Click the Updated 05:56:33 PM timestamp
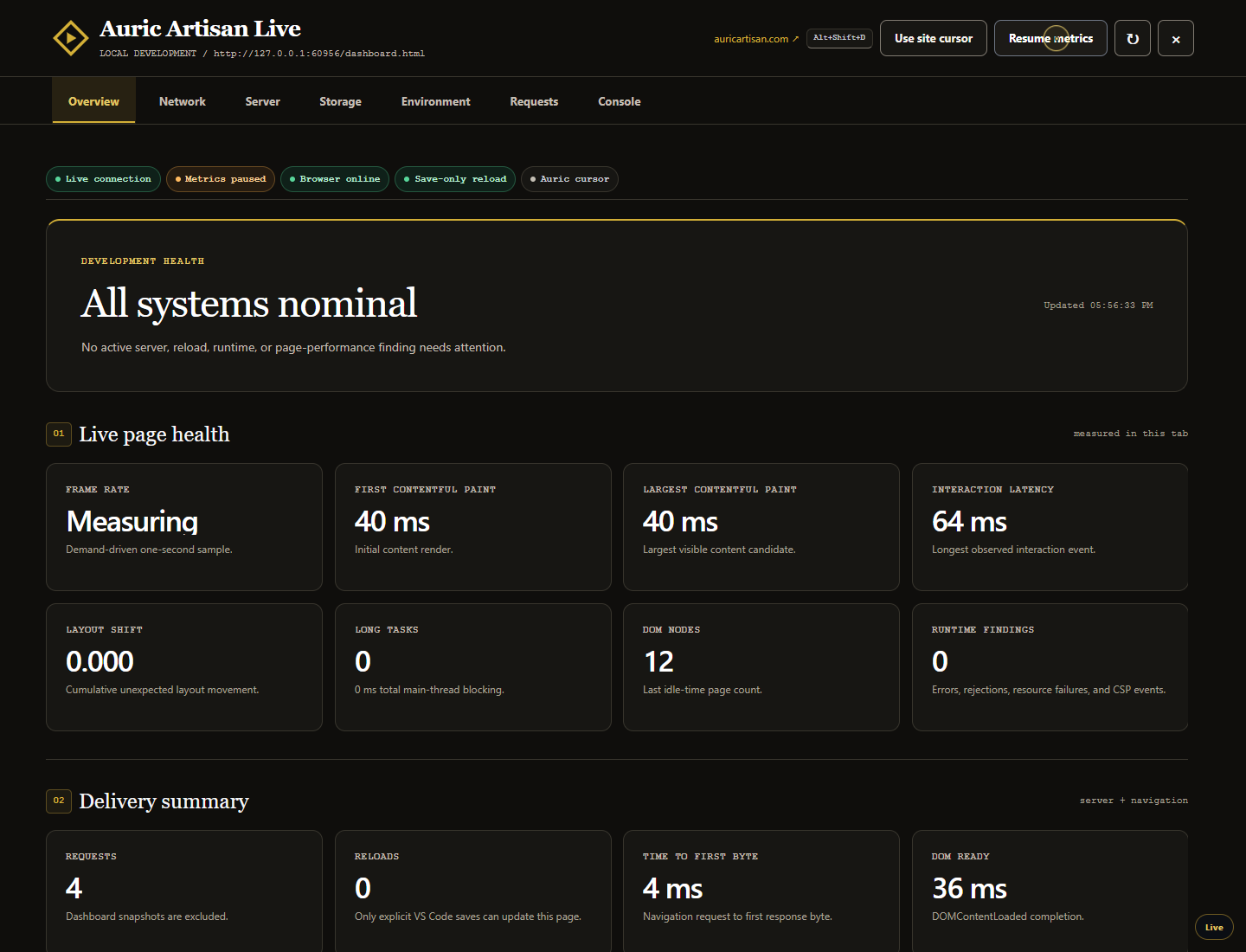The width and height of the screenshot is (1246, 952). coord(1098,306)
